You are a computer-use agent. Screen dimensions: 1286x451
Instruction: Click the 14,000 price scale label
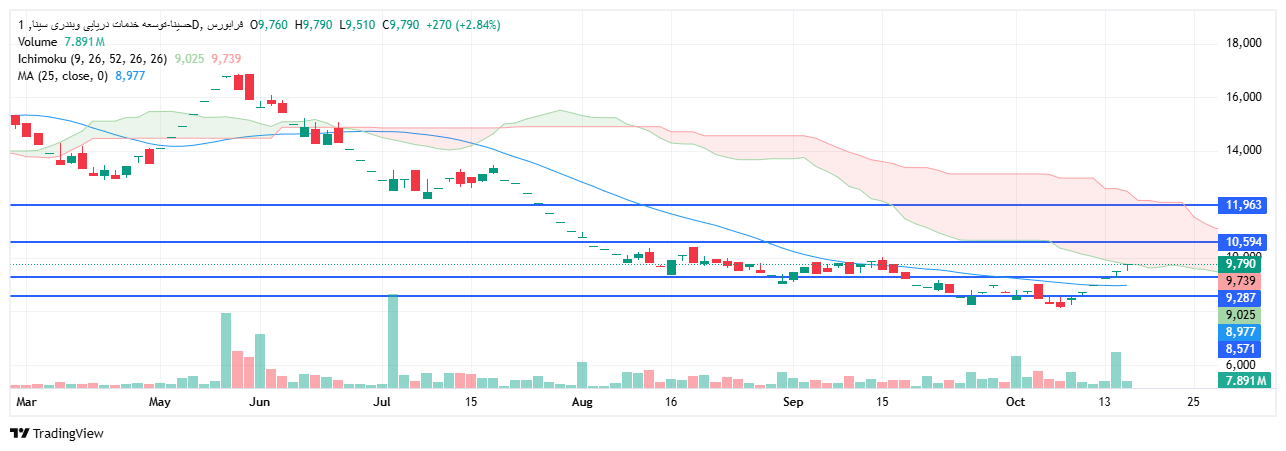(x=1246, y=150)
